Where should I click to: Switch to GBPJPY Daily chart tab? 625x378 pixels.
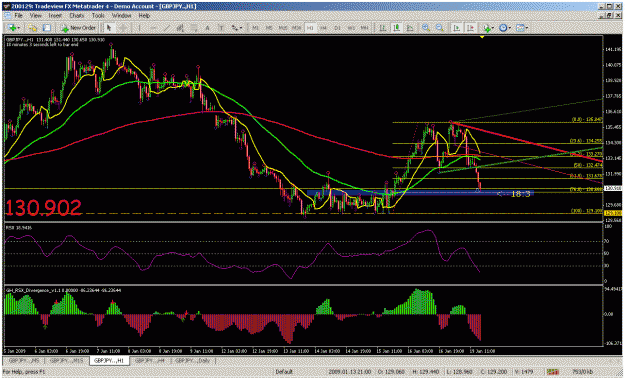point(193,360)
